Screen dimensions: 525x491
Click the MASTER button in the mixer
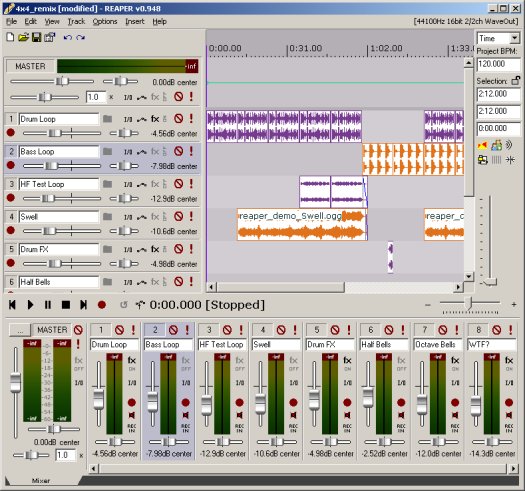coord(52,330)
